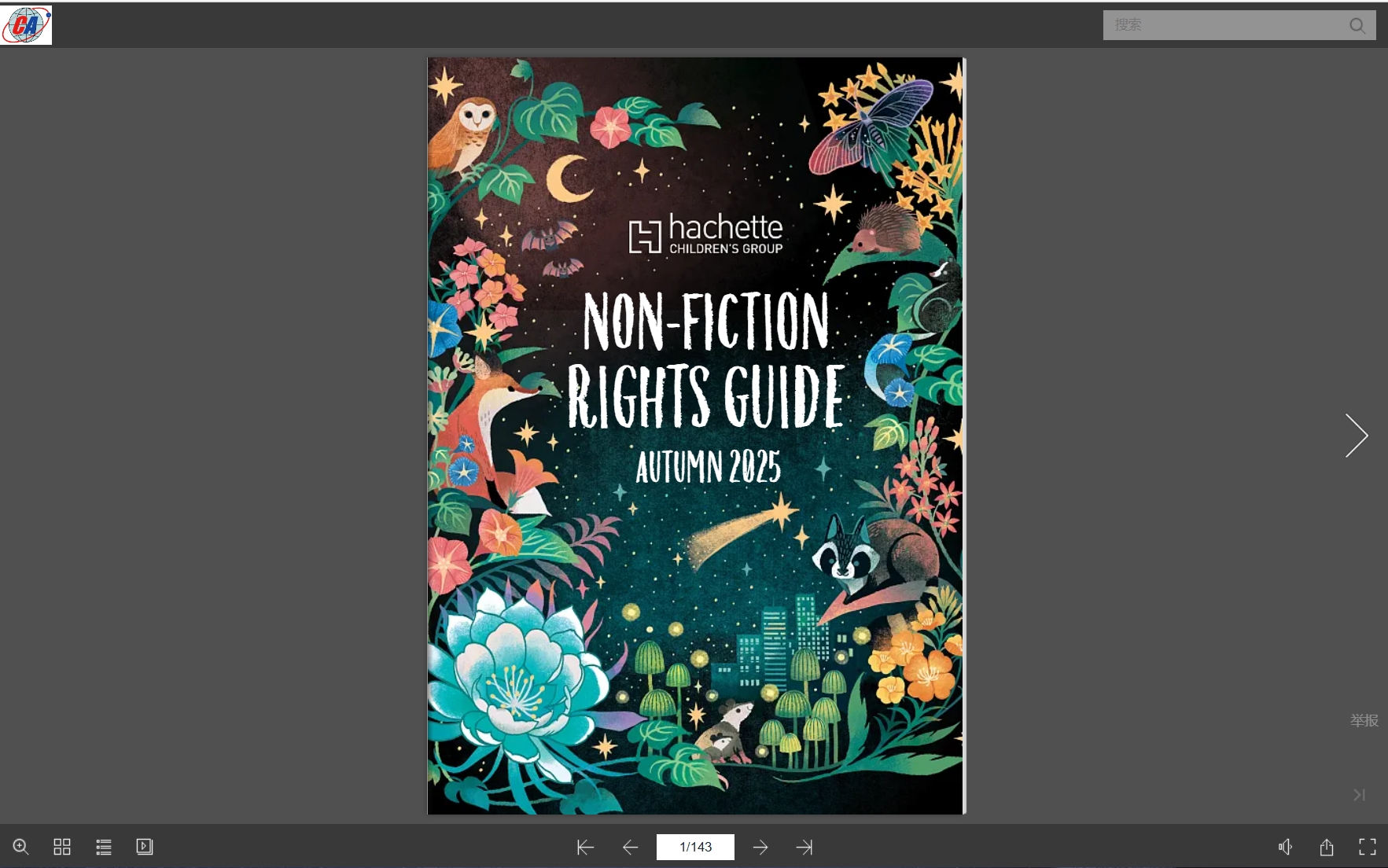Click the search box at top
Viewport: 1388px width, 868px height.
[x=1225, y=25]
